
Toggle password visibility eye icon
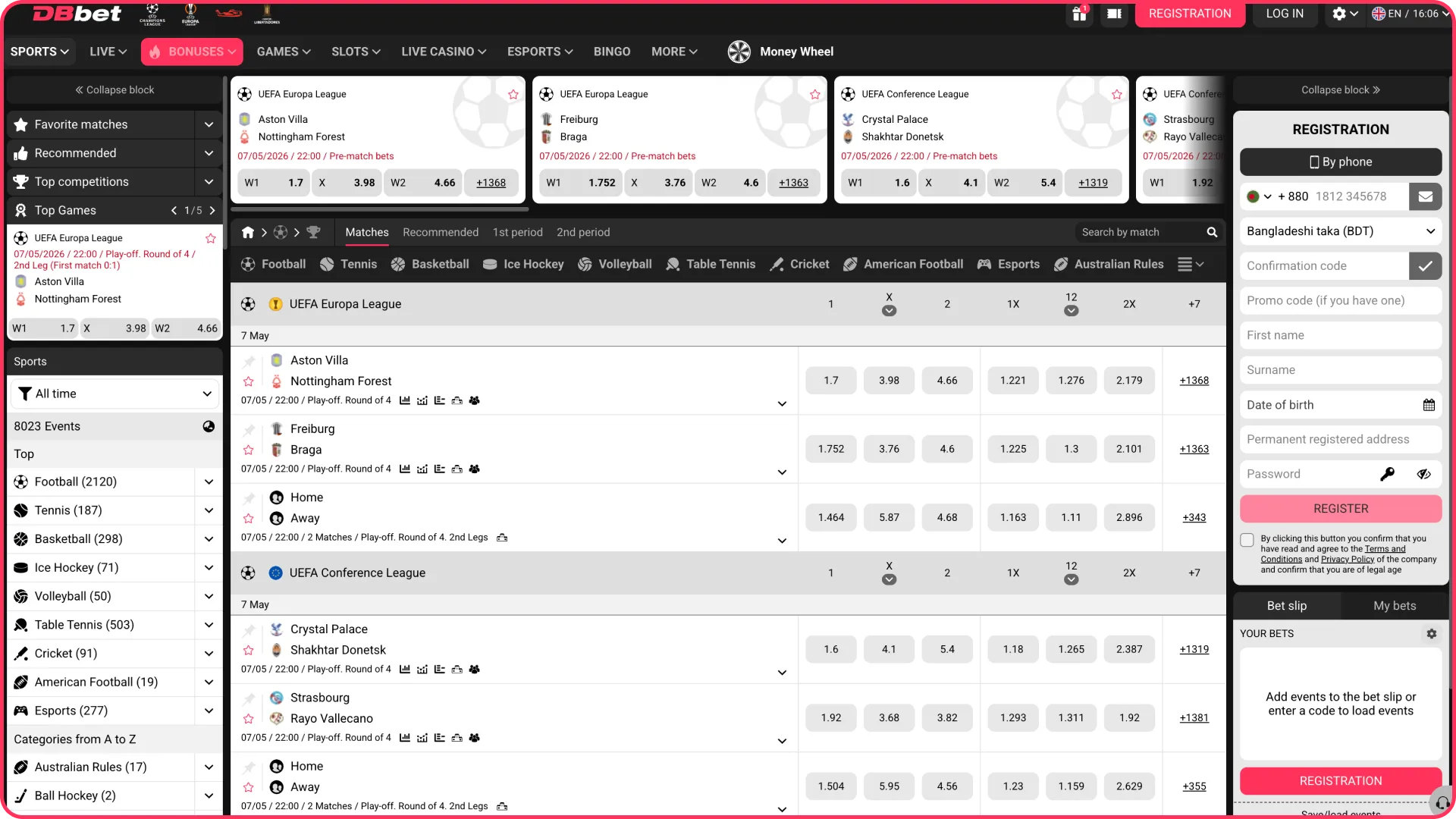(x=1424, y=474)
